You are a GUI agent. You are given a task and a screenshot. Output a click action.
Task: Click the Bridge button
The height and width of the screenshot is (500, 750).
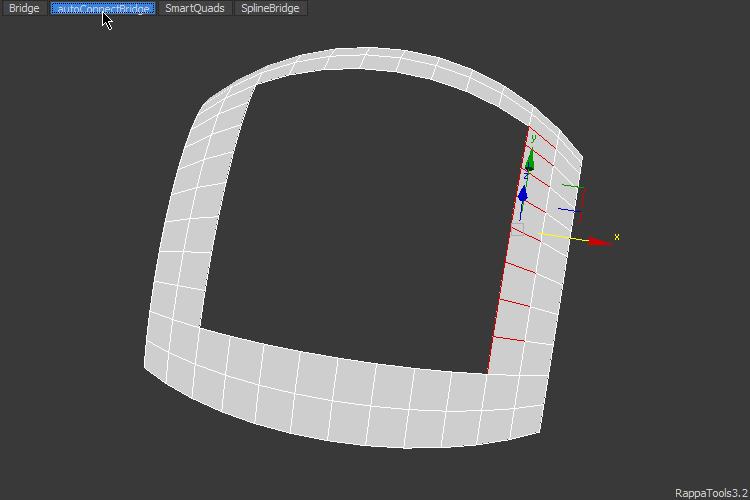pyautogui.click(x=24, y=8)
